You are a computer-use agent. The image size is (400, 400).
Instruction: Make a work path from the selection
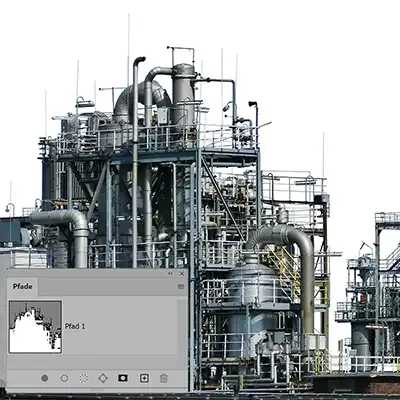(x=103, y=378)
